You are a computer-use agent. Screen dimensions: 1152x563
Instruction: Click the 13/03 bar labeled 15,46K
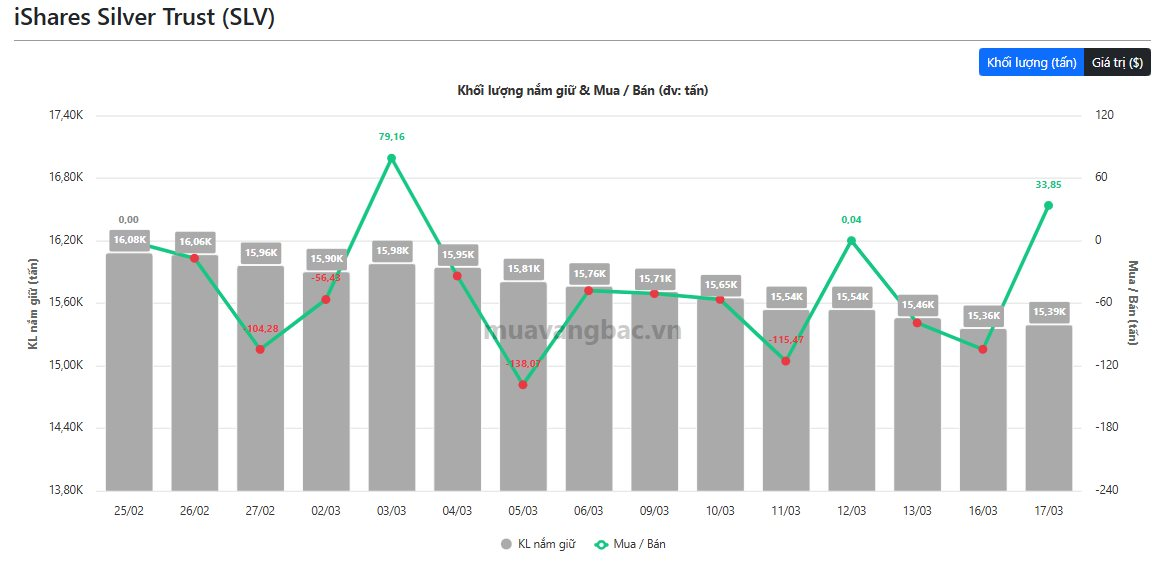[x=917, y=410]
